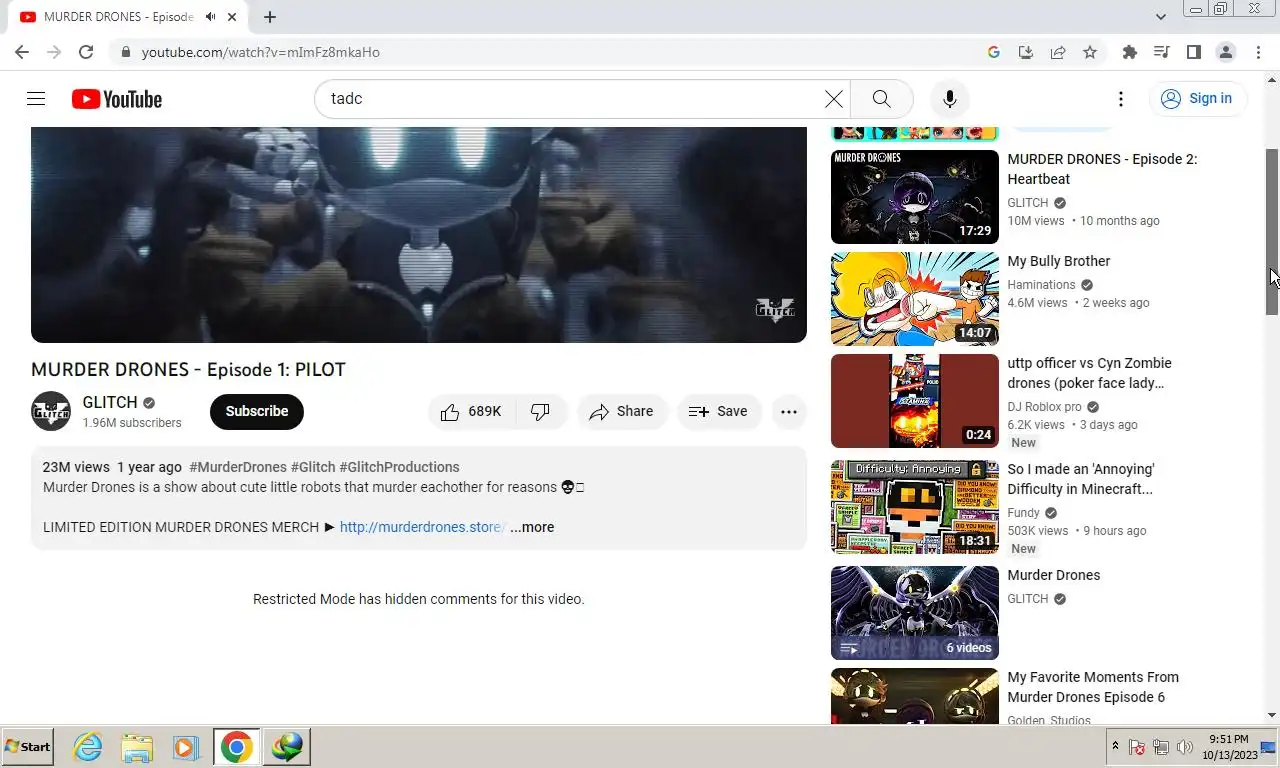The image size is (1280, 768).
Task: Expand description with ...more
Action: pyautogui.click(x=532, y=527)
